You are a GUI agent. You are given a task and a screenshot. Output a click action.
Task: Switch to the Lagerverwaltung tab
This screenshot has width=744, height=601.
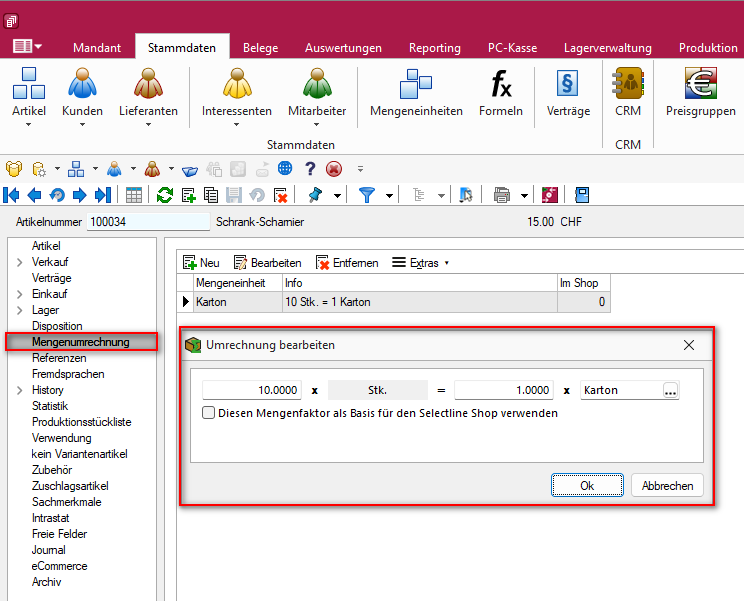coord(607,48)
